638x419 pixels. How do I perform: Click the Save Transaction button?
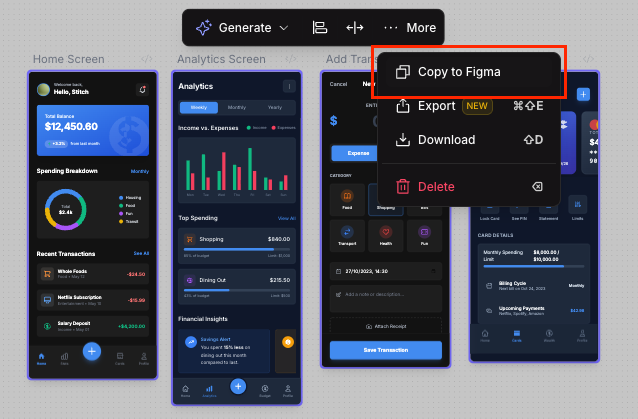click(385, 349)
